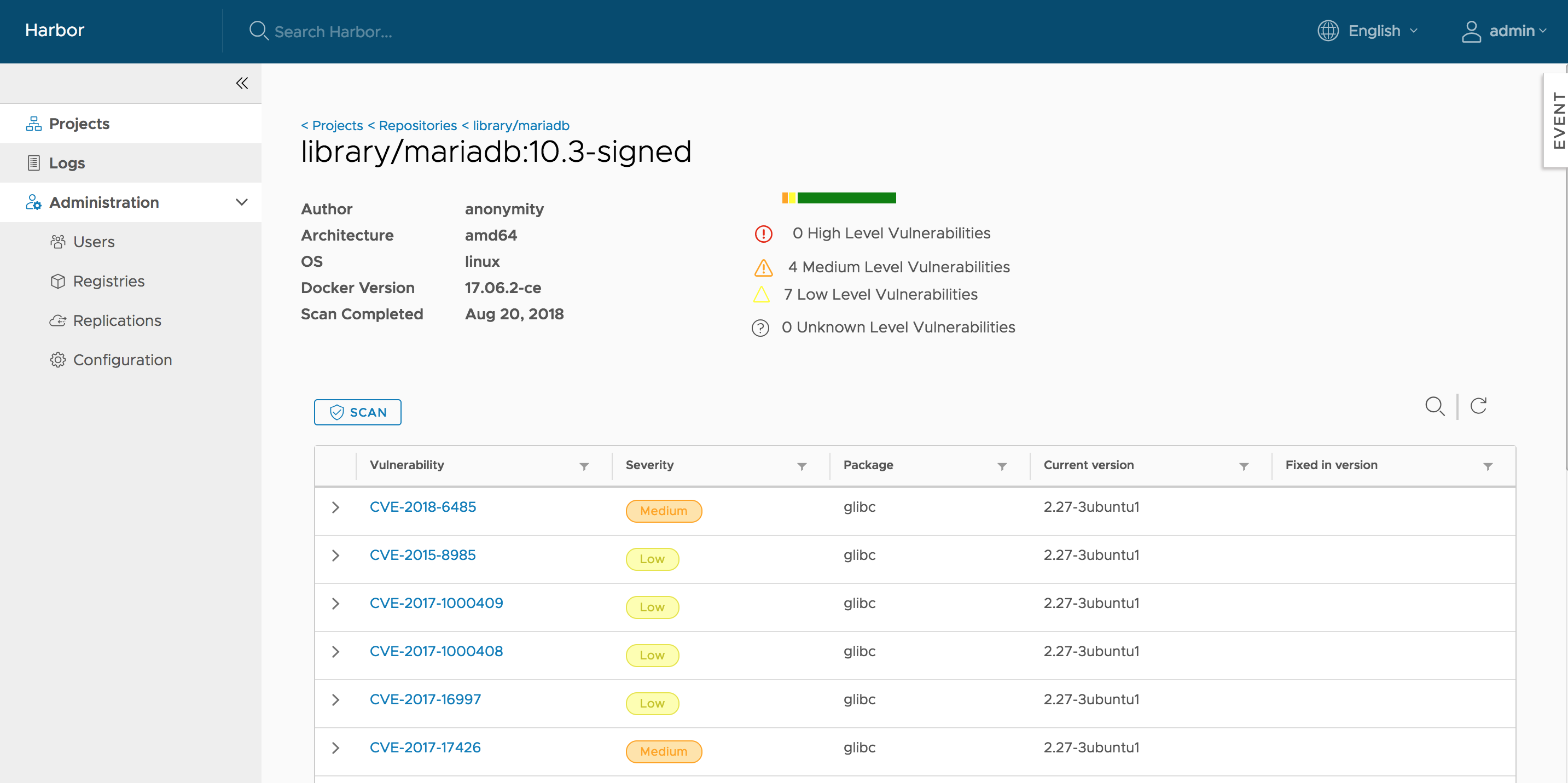Expand row CVE-2017-1000408 details

(x=335, y=652)
